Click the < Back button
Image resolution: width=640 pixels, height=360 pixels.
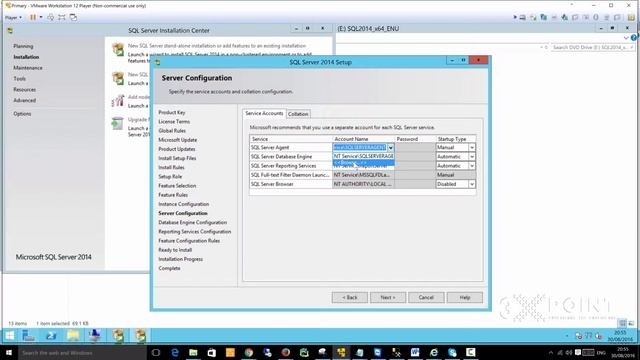coord(349,298)
